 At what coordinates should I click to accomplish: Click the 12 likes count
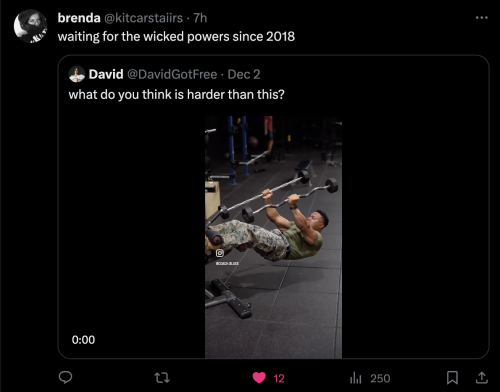[x=279, y=378]
